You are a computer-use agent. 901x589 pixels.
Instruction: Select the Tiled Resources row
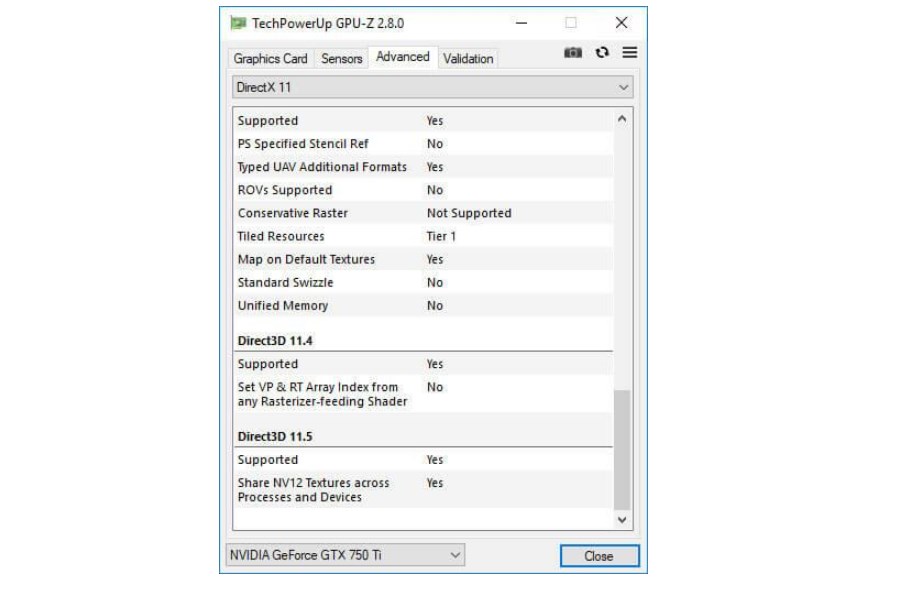424,236
